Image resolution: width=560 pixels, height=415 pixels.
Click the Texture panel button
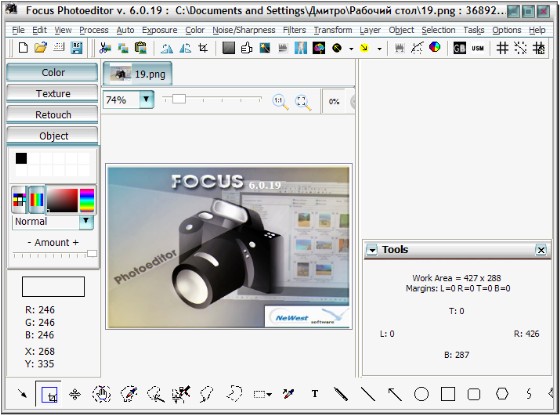click(x=52, y=94)
